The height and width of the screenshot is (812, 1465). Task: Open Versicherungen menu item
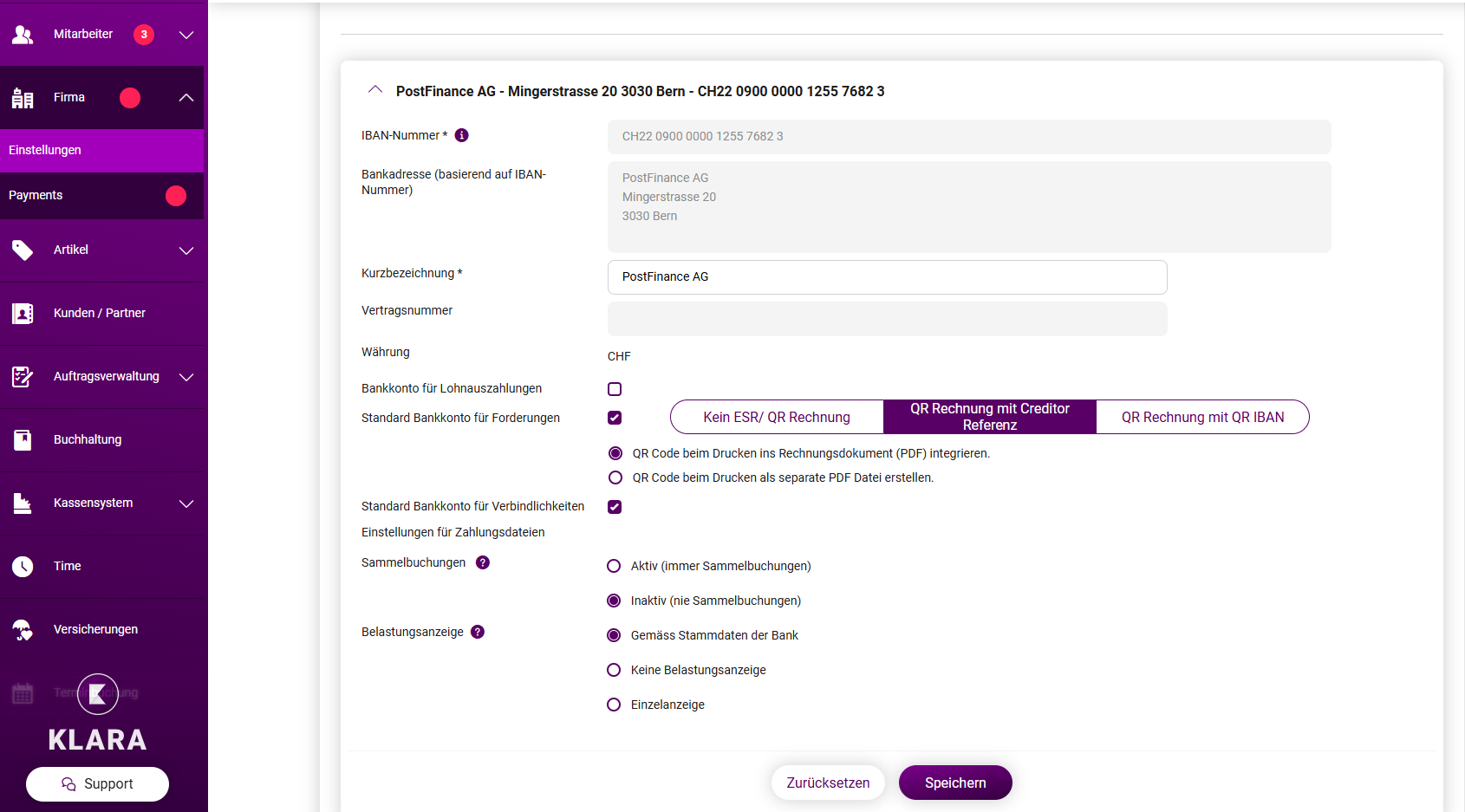102,630
